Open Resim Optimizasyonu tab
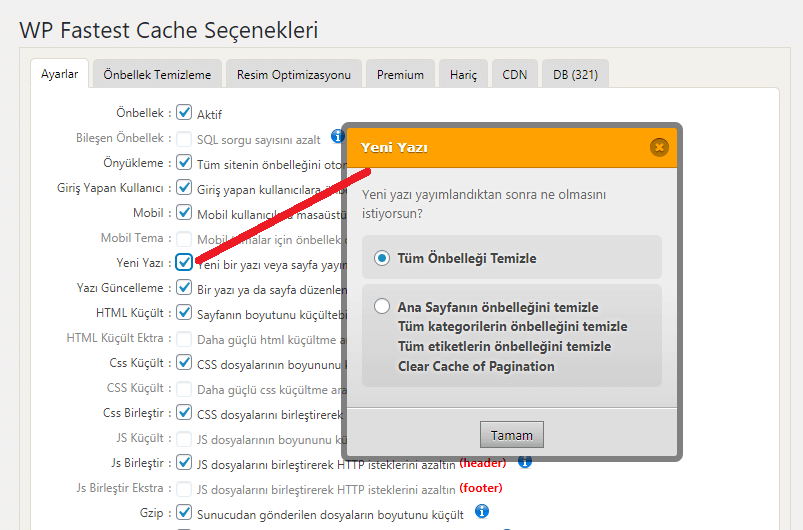This screenshot has height=530, width=803. click(x=293, y=74)
